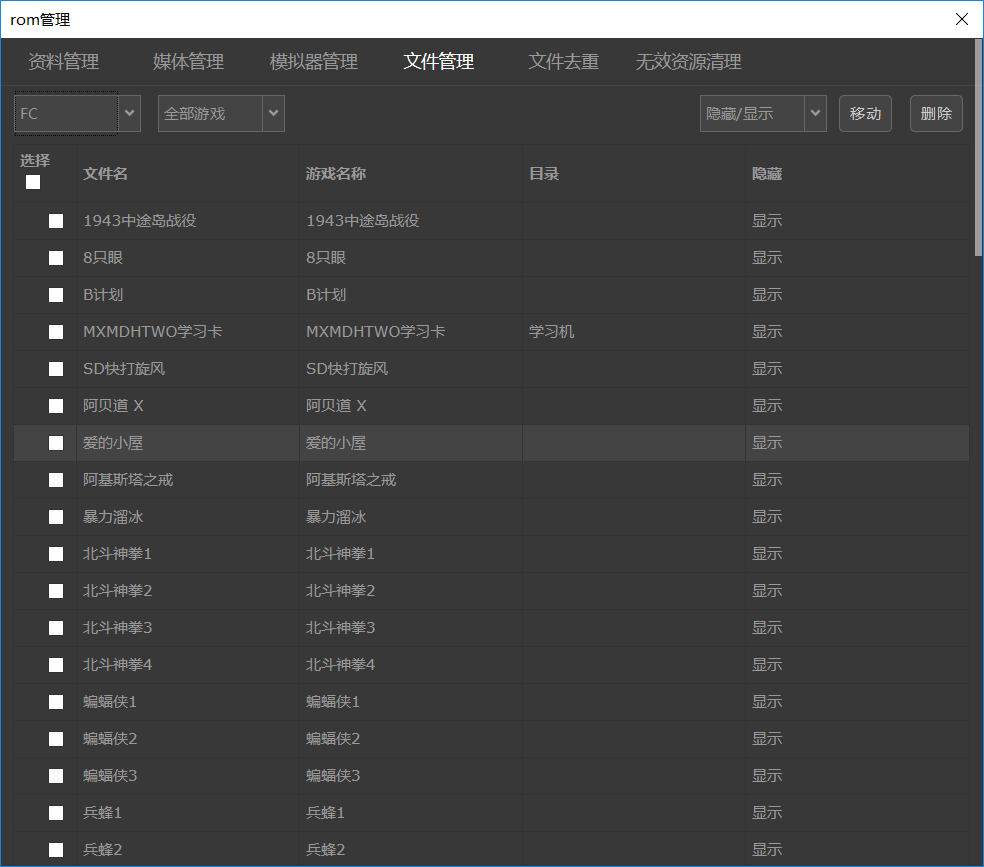Check the box for 1943中途岛战役
This screenshot has width=984, height=867.
pos(56,221)
